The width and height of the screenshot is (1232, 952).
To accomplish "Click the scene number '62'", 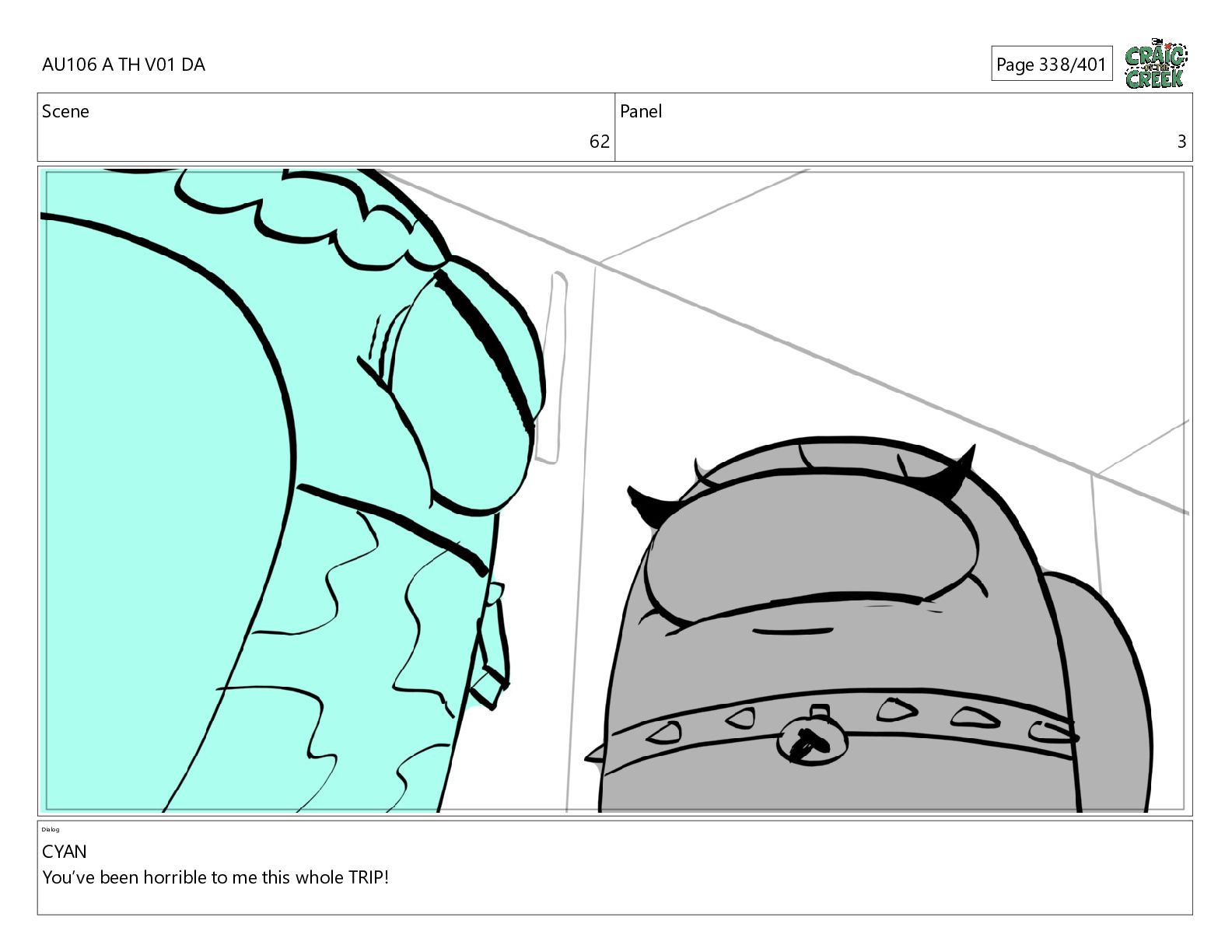I will pos(599,142).
